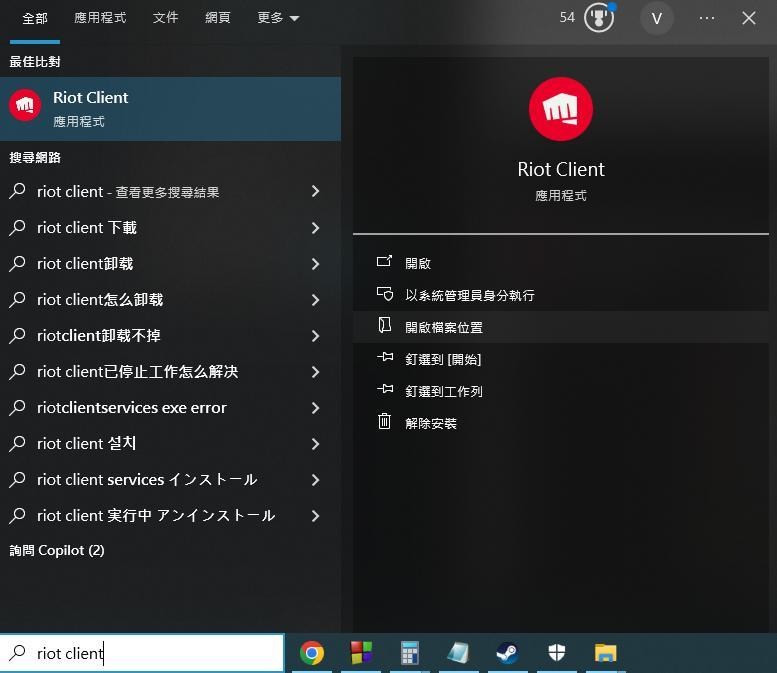Open the notepad-like app on taskbar

(458, 653)
